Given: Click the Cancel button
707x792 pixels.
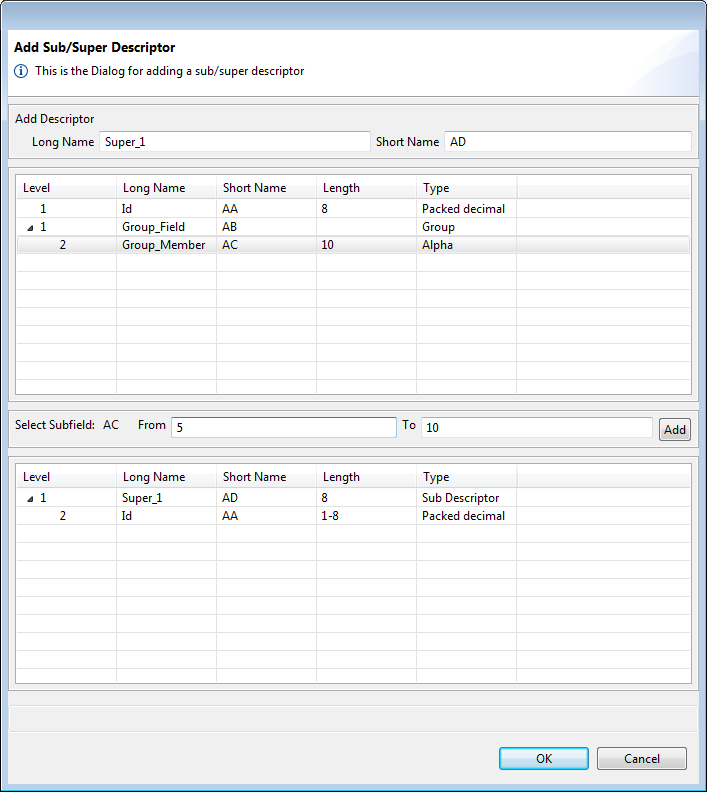Looking at the screenshot, I should (x=642, y=759).
